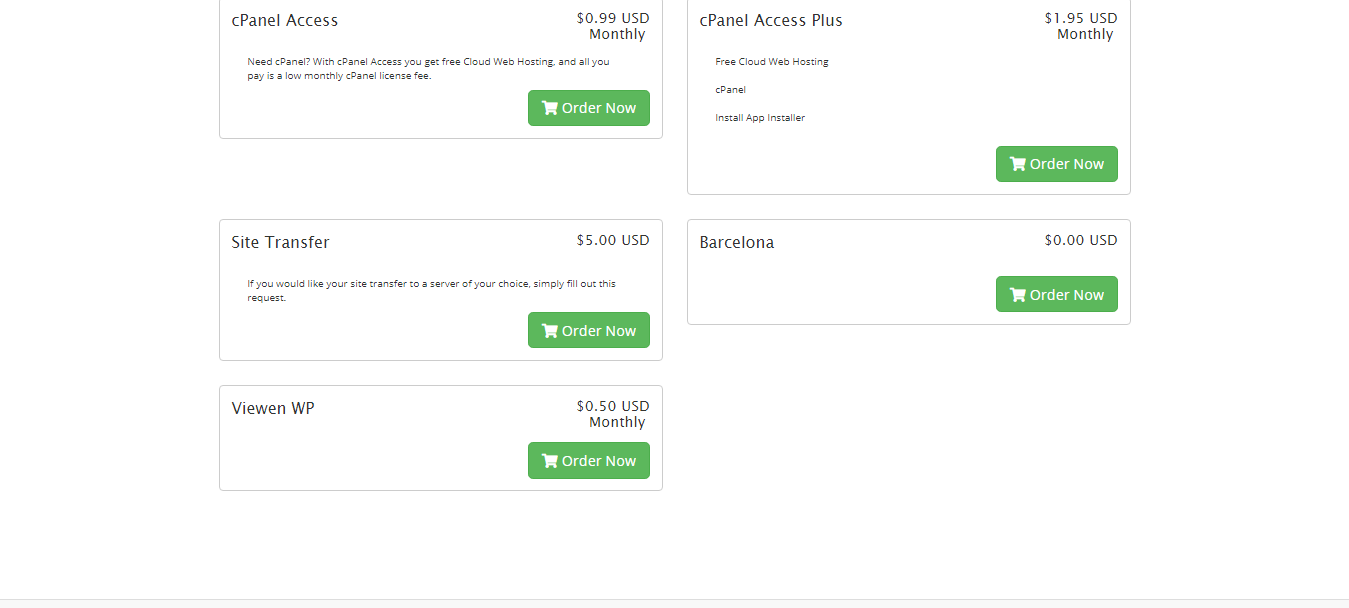The height and width of the screenshot is (608, 1349).
Task: Click the Site Transfer heading
Action: pos(280,242)
